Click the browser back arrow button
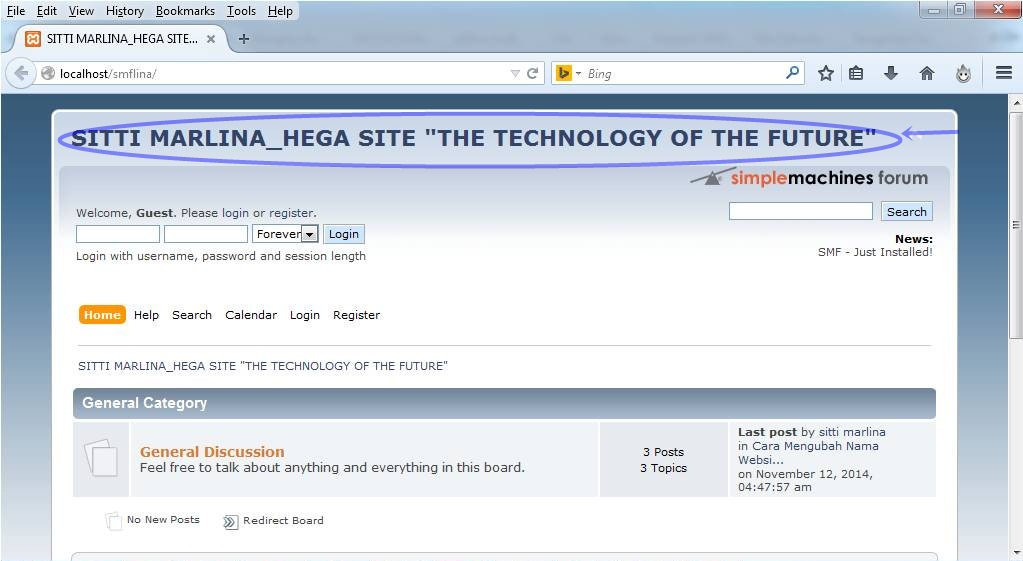 coord(21,73)
